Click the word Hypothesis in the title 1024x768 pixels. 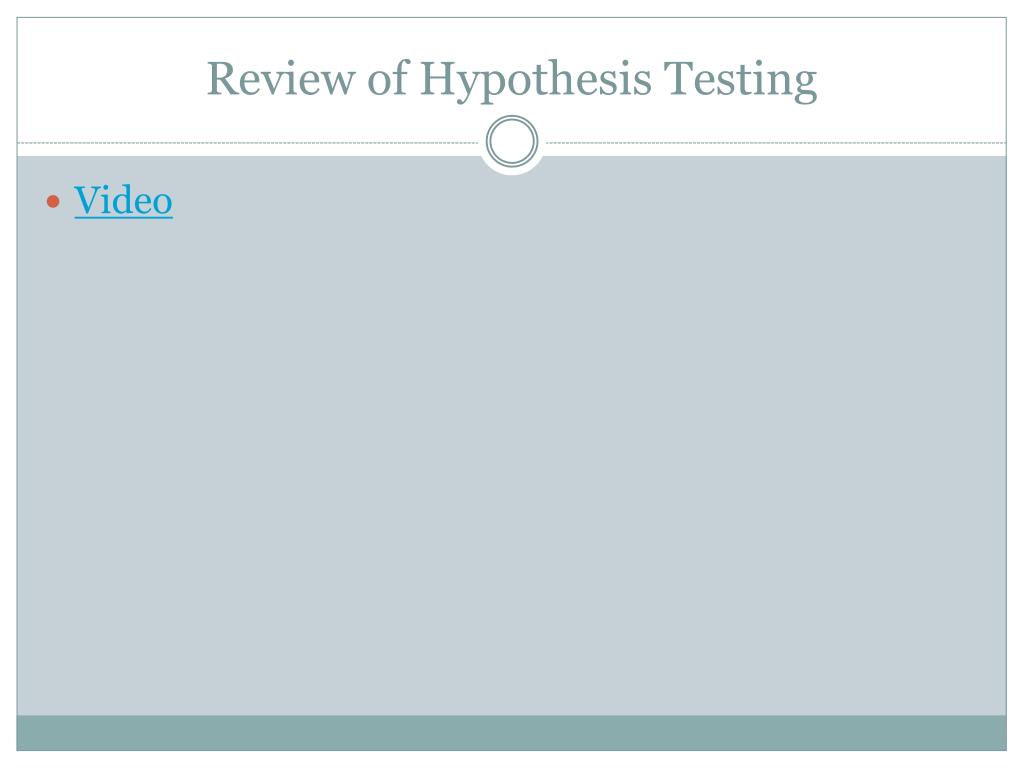pos(536,81)
